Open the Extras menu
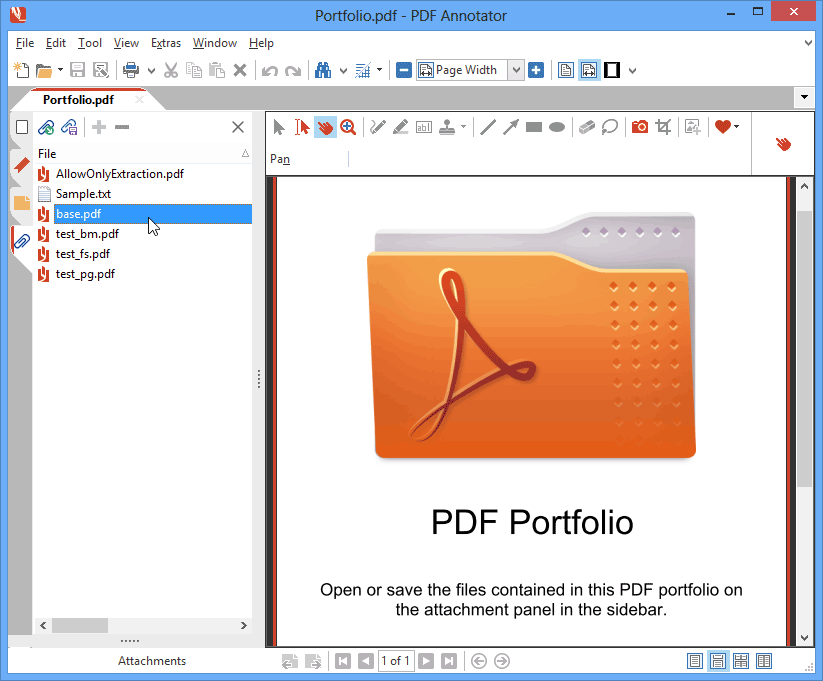Viewport: 823px width, 681px height. [166, 43]
